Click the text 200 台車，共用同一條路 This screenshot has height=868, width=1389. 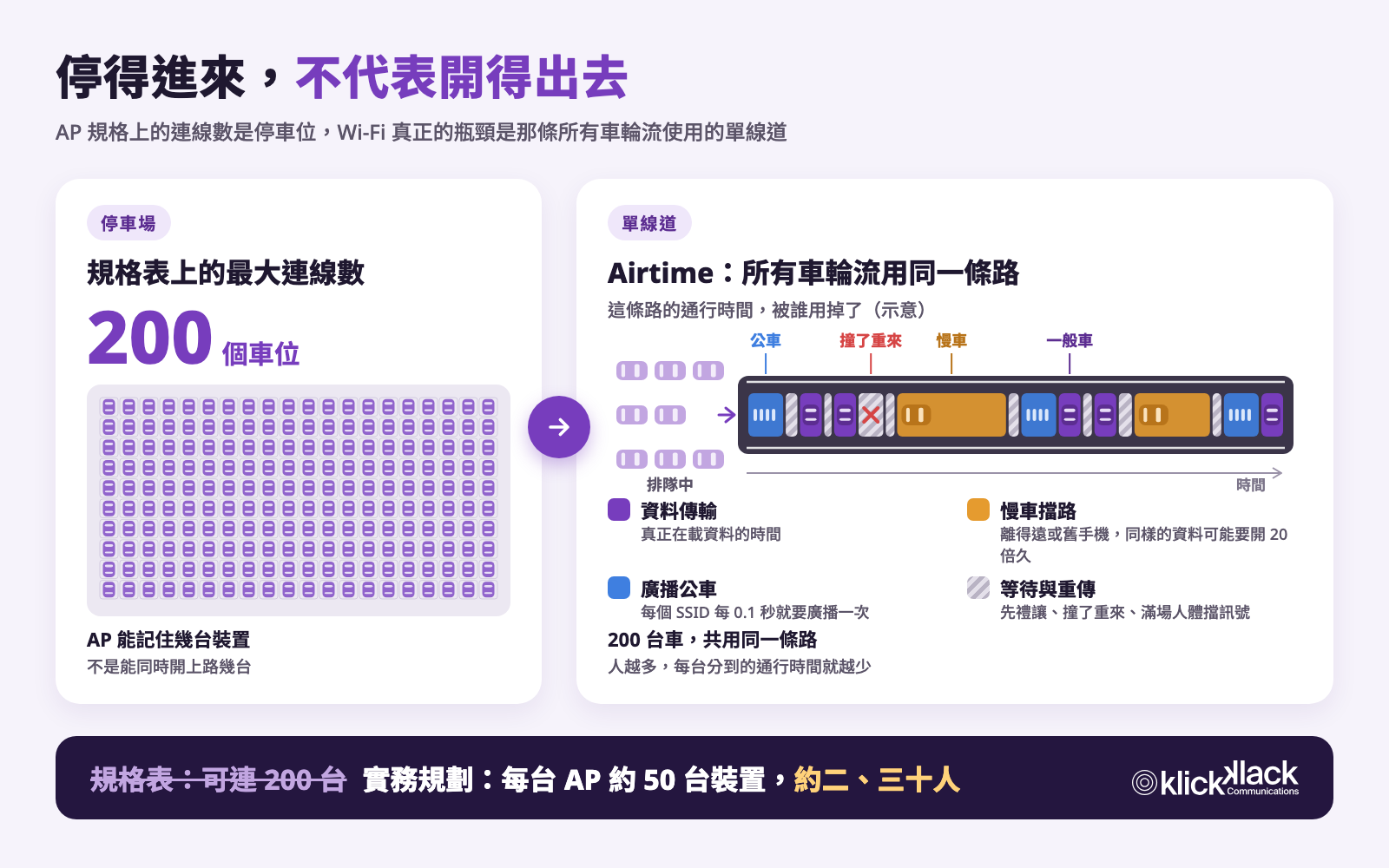(x=713, y=640)
